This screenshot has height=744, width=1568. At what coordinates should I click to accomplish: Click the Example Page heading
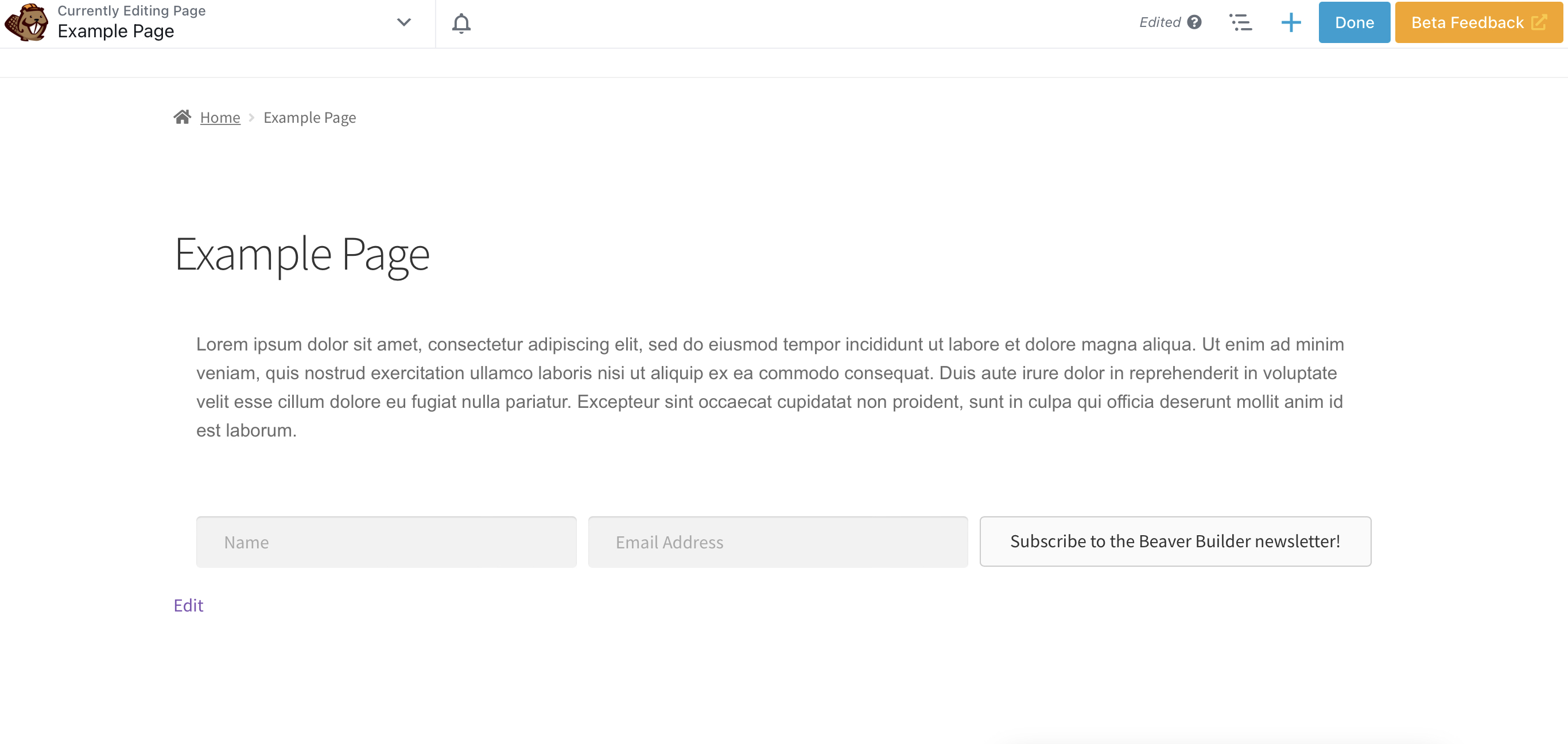click(x=302, y=254)
